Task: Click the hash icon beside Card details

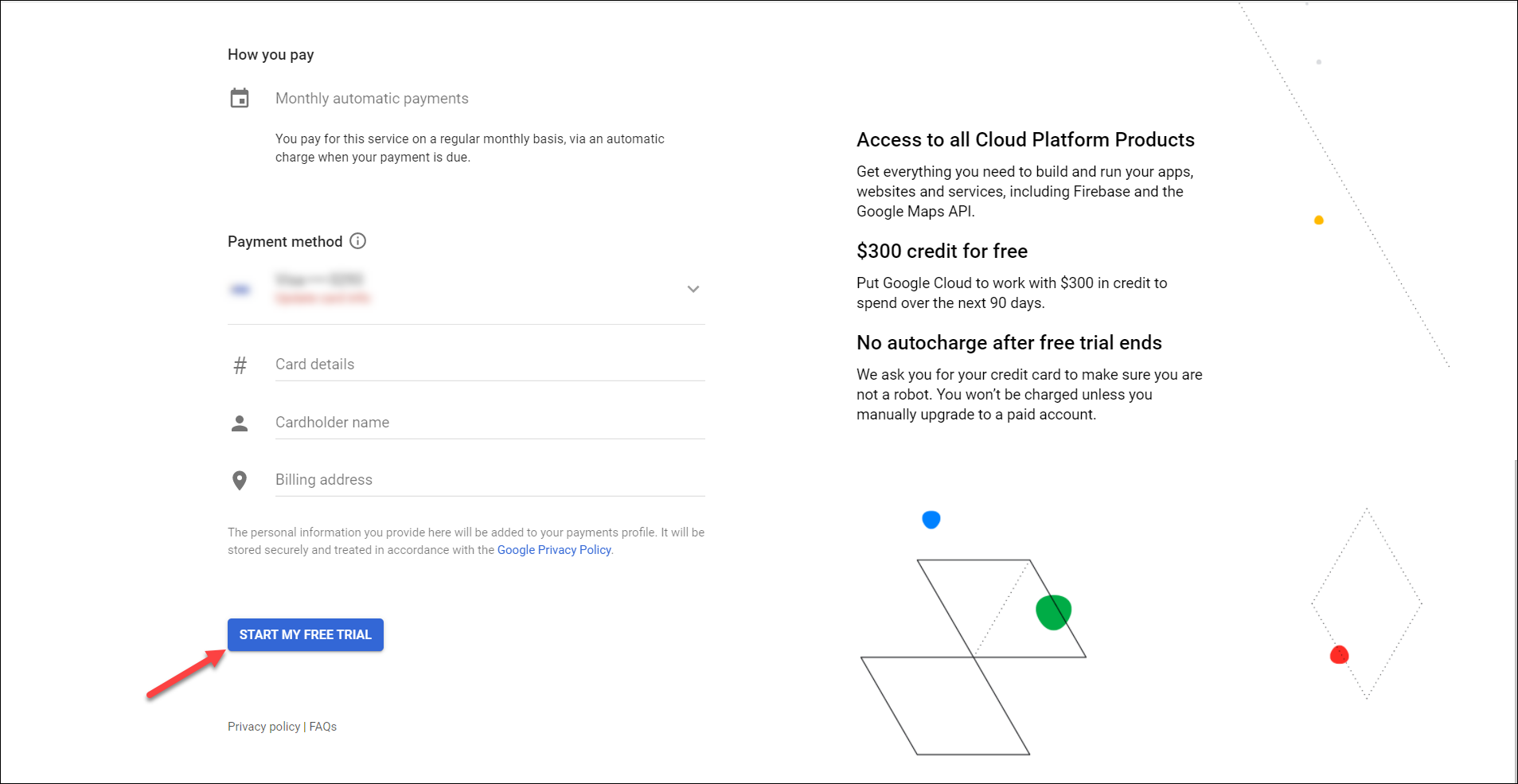Action: 240,365
